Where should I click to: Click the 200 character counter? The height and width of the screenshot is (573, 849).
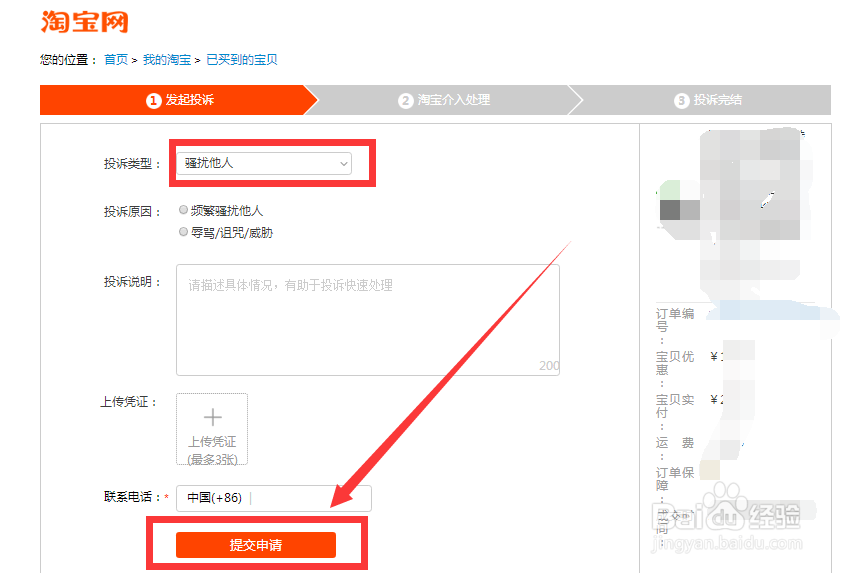tap(549, 366)
